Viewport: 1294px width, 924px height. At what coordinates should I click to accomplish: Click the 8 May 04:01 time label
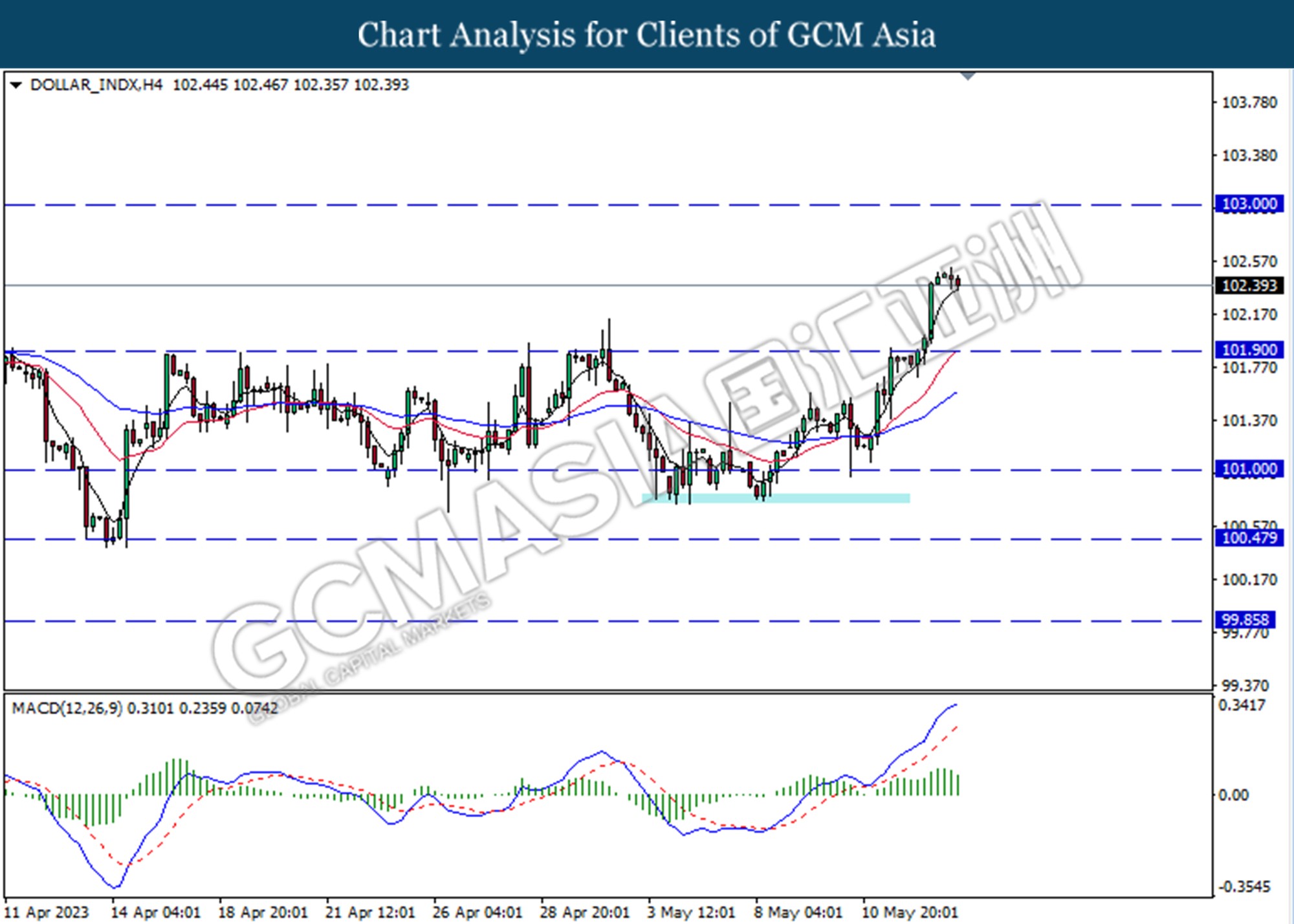click(799, 912)
